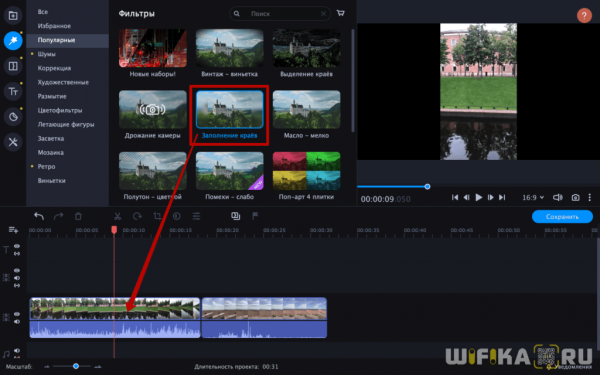Step back one frame

tap(466, 197)
